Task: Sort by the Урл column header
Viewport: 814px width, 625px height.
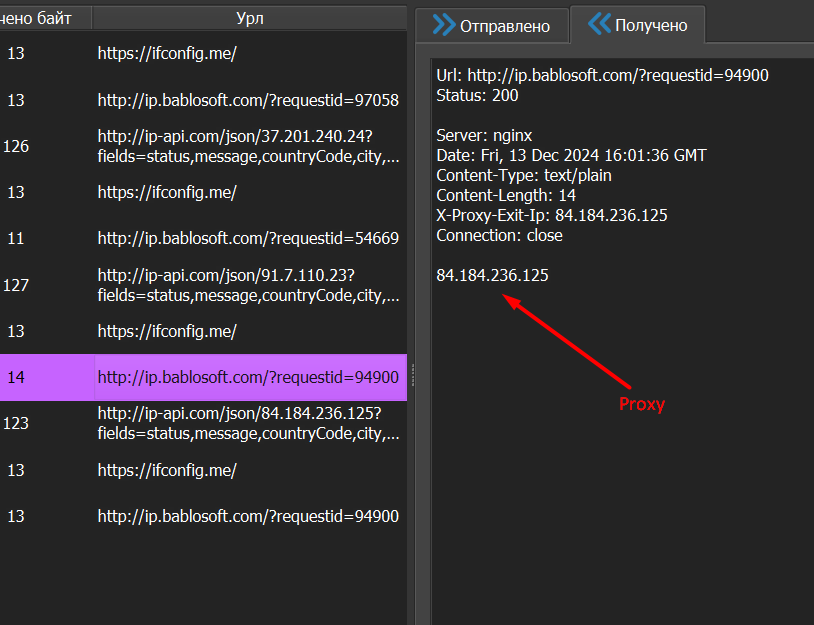Action: tap(250, 18)
